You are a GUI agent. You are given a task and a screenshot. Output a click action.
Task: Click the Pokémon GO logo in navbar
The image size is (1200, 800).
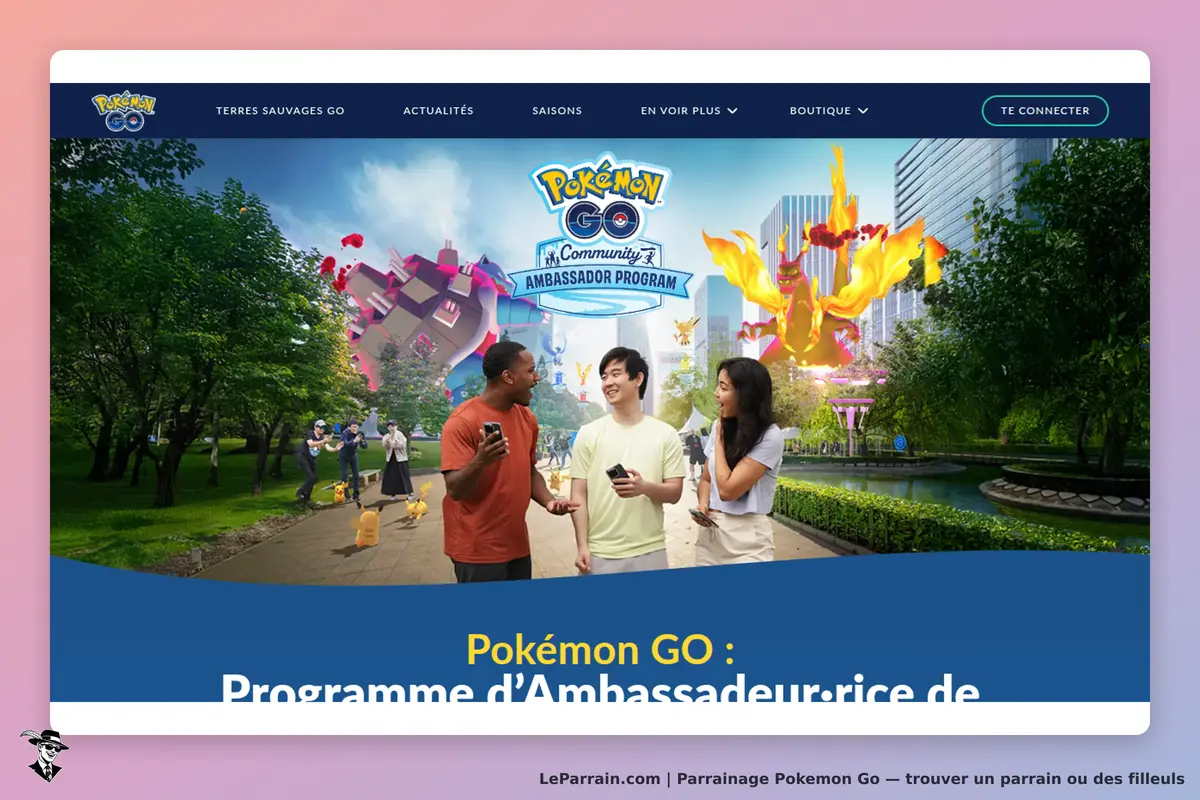[124, 111]
